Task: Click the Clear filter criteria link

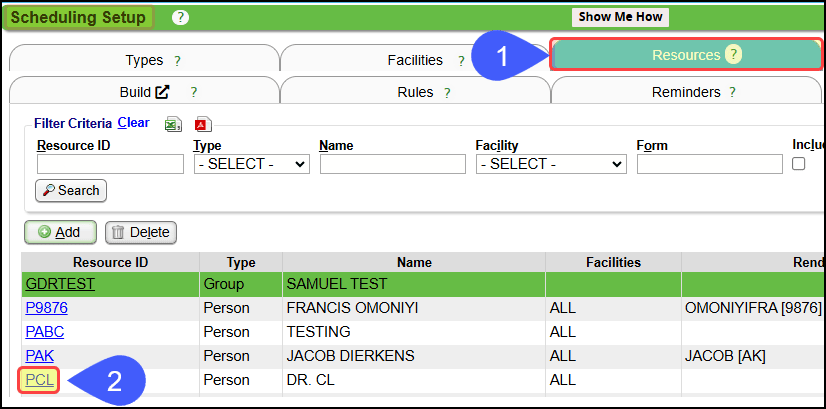Action: point(133,123)
